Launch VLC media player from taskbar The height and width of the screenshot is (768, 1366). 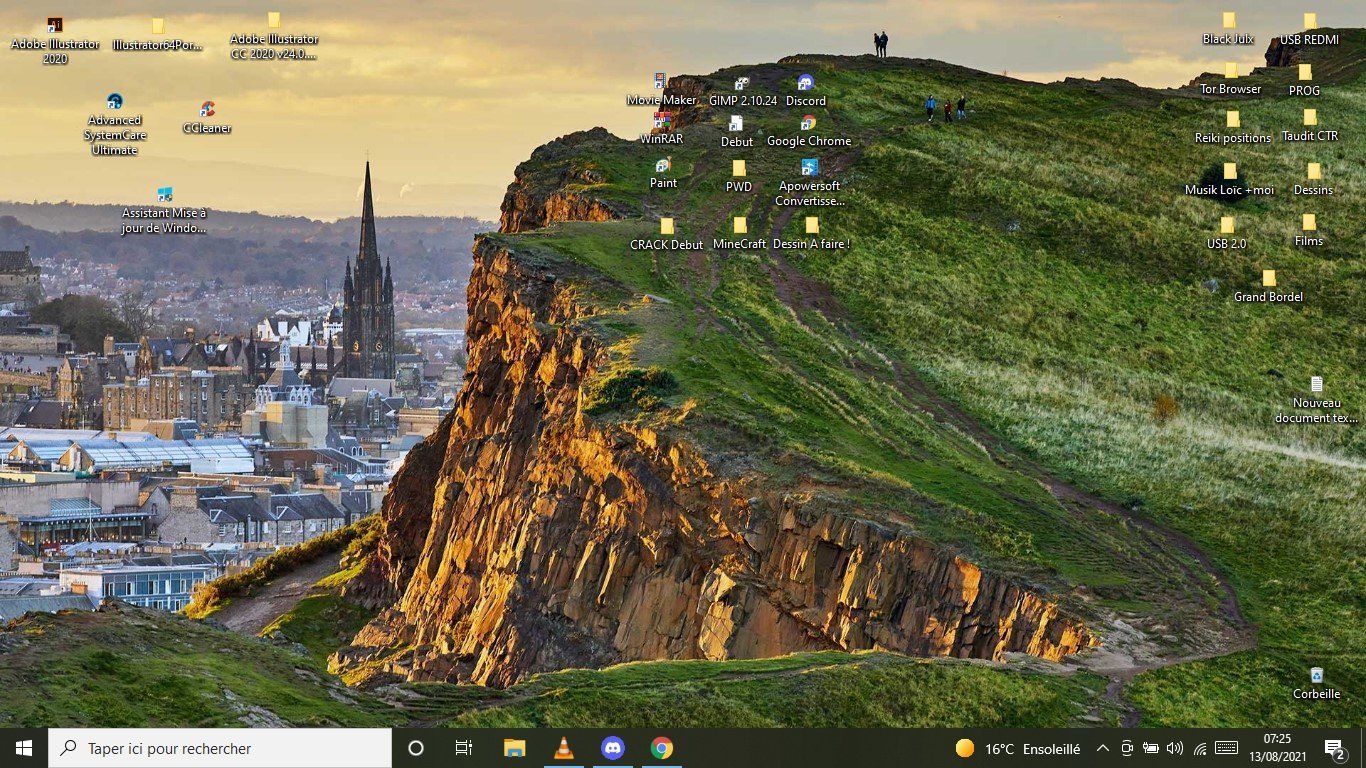point(564,748)
